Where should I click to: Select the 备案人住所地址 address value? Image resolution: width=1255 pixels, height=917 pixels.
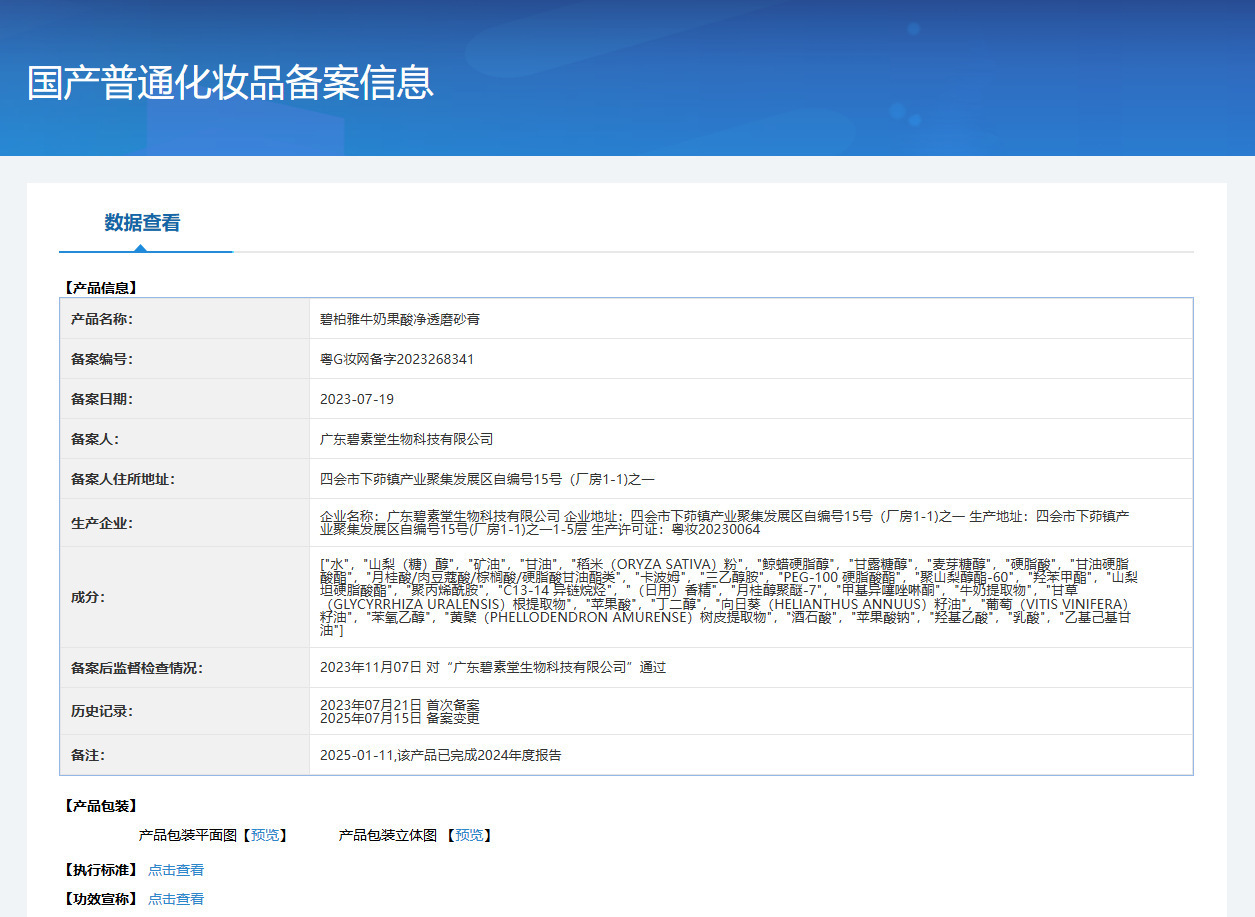pos(487,479)
